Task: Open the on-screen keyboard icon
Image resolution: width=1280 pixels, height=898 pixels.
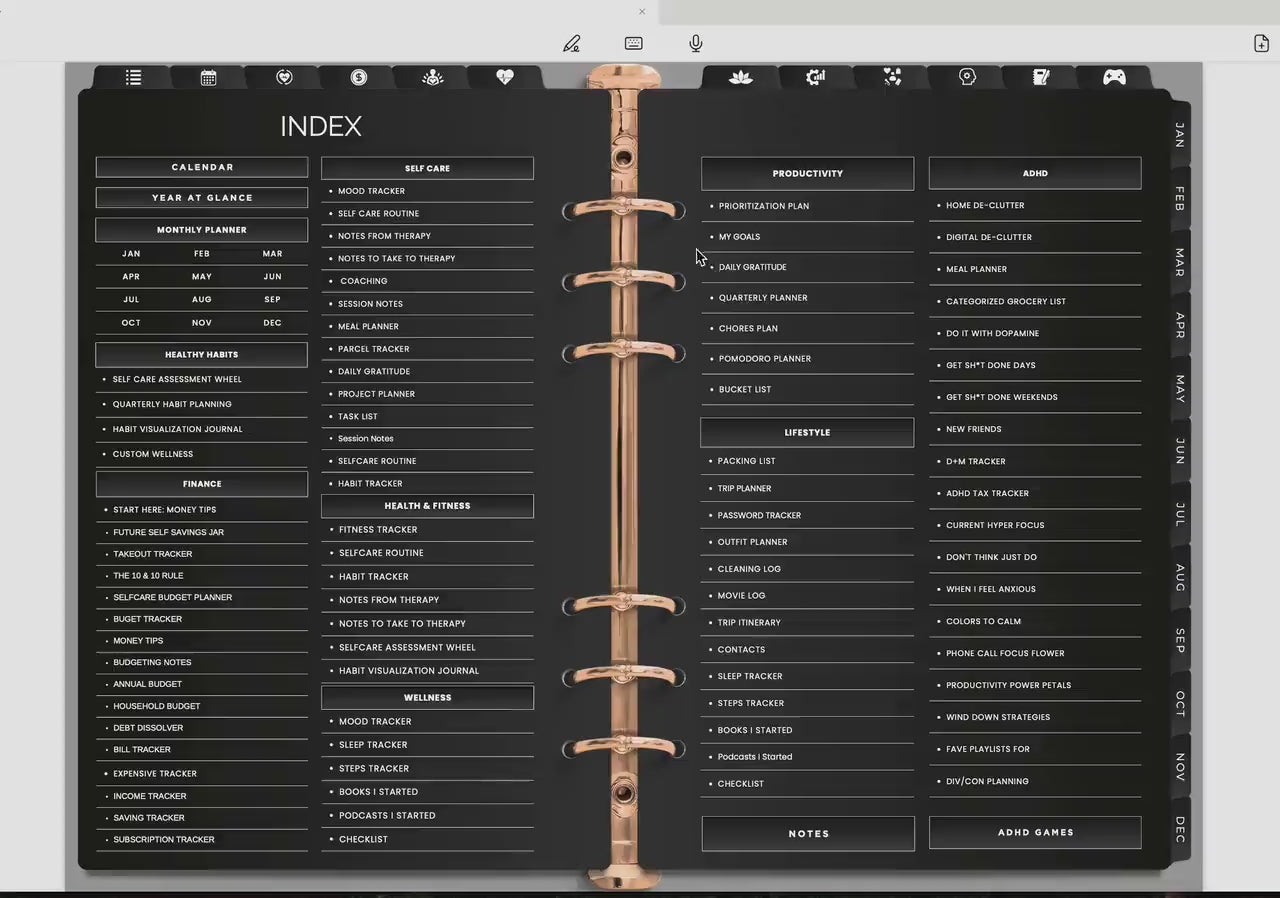Action: 633,43
